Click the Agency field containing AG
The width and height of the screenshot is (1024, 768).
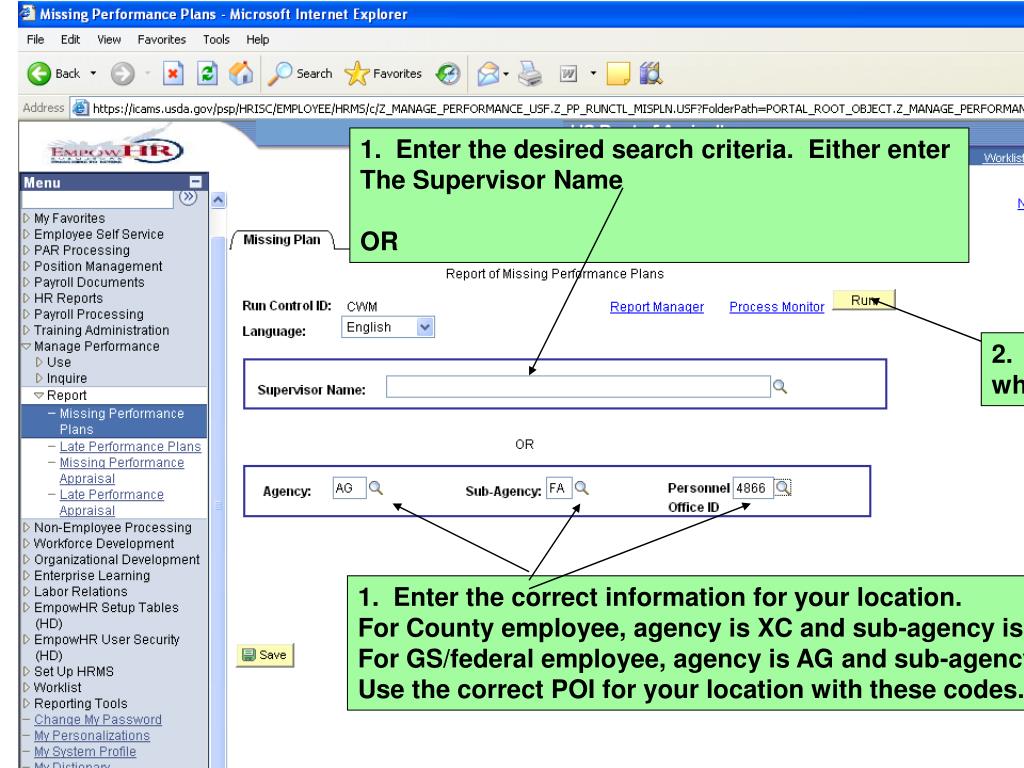tap(349, 488)
